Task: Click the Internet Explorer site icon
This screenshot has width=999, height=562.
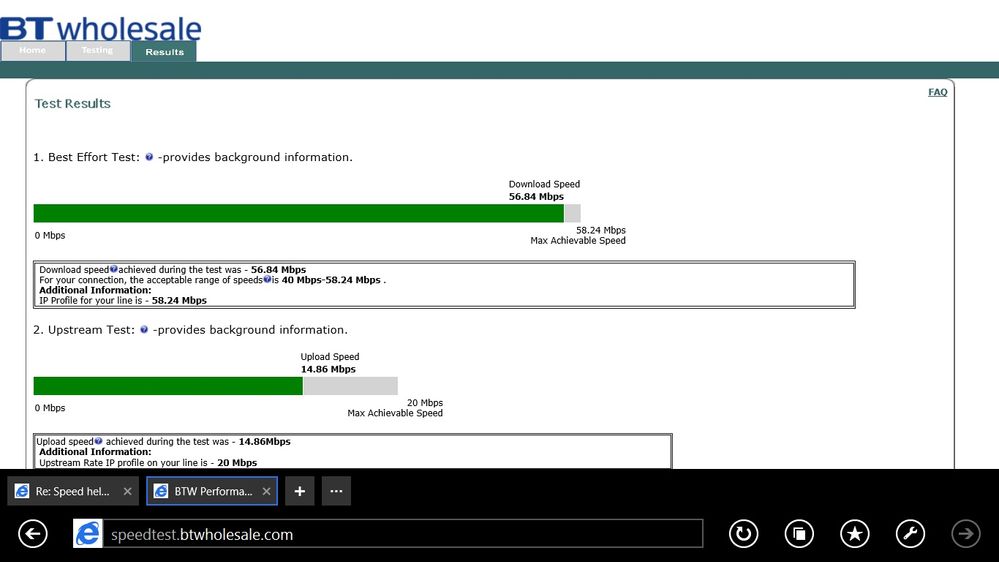Action: (88, 534)
